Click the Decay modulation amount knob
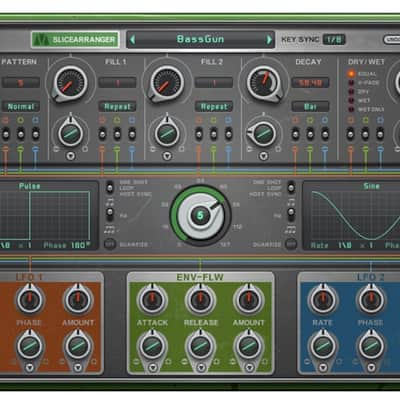The image size is (400, 400). (263, 133)
